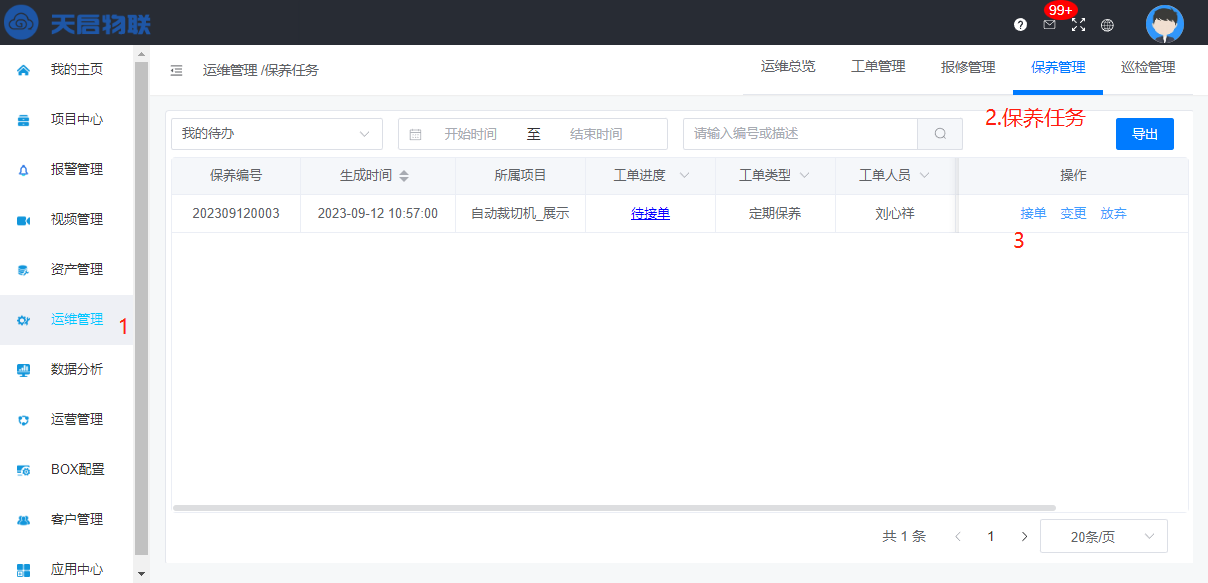Screen dimensions: 1208x583
Task: Expand the 工单进度 column filter
Action: (x=684, y=176)
